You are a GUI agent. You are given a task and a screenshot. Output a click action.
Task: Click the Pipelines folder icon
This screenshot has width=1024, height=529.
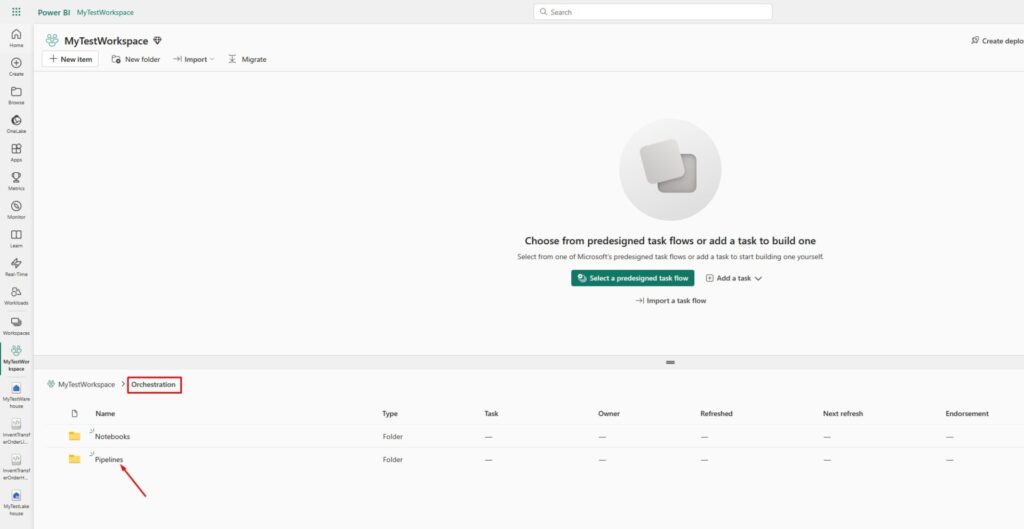click(x=74, y=459)
